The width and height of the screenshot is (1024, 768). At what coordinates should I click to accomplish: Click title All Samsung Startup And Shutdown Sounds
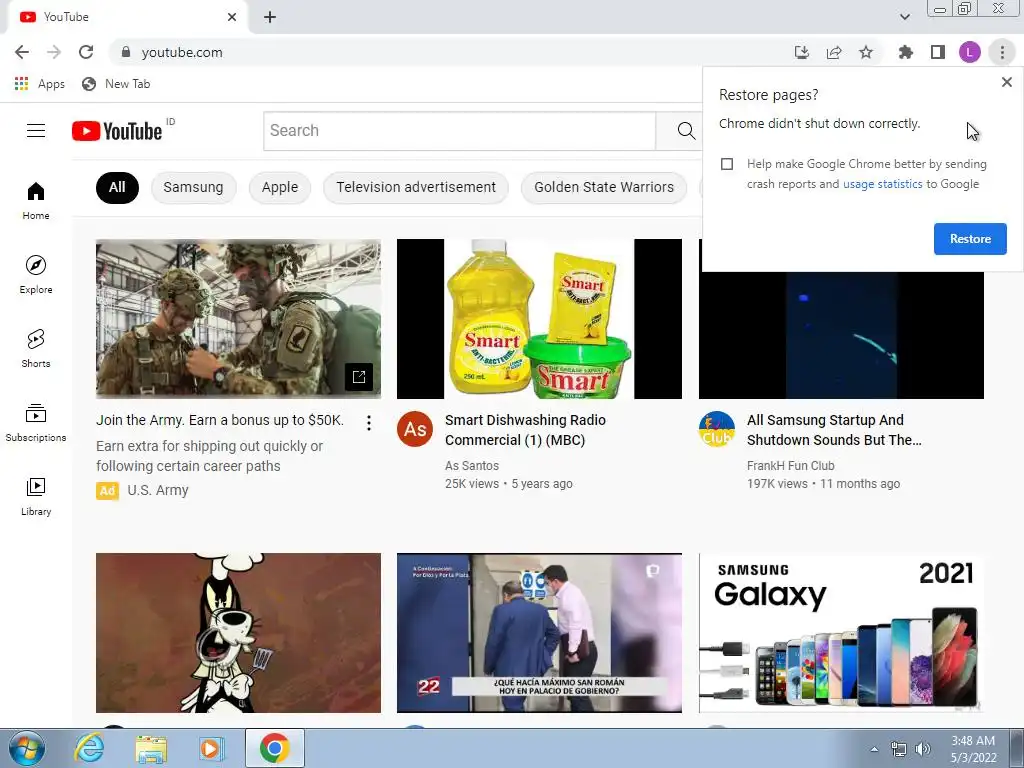tap(834, 430)
